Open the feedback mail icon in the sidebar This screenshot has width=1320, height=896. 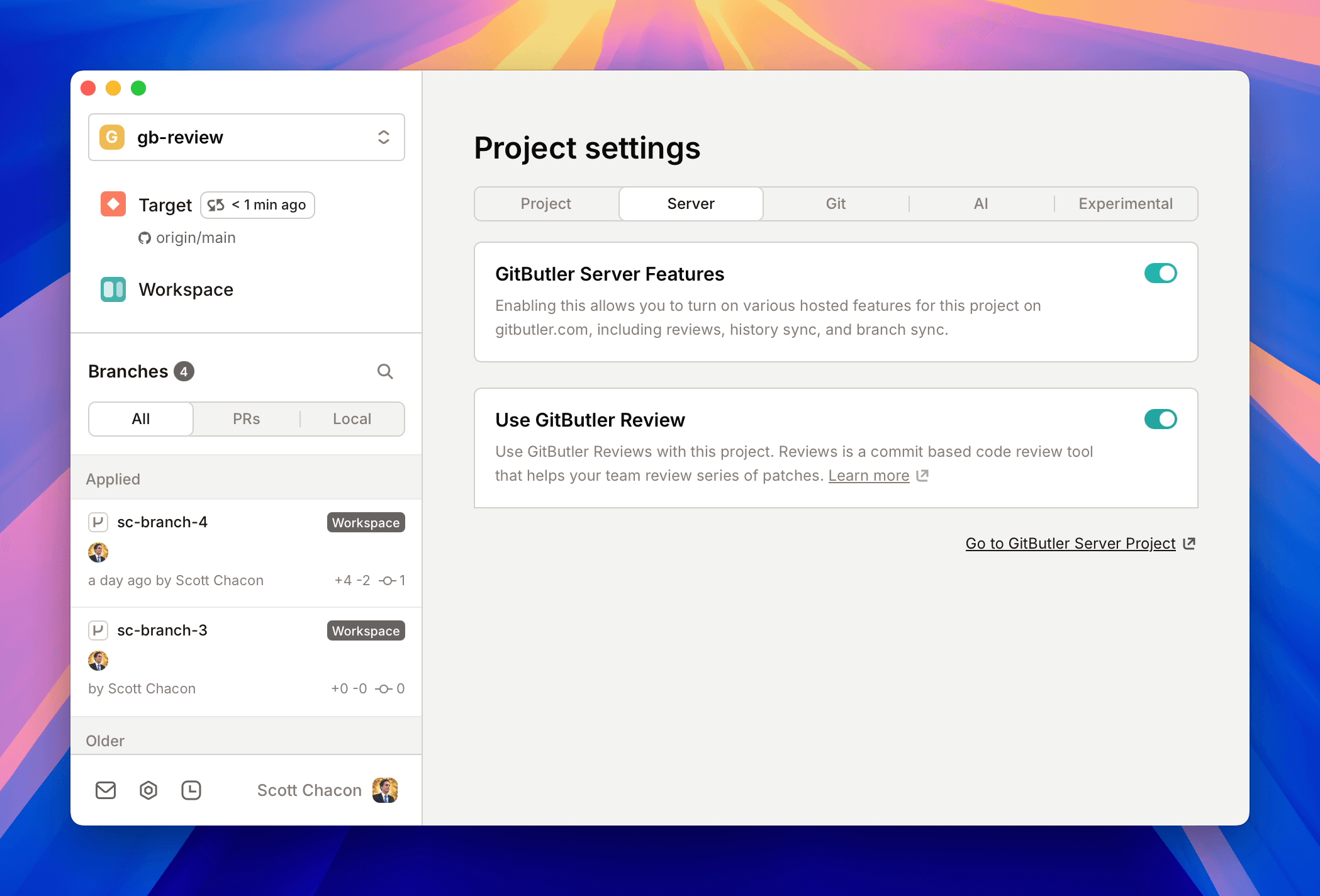(x=106, y=790)
